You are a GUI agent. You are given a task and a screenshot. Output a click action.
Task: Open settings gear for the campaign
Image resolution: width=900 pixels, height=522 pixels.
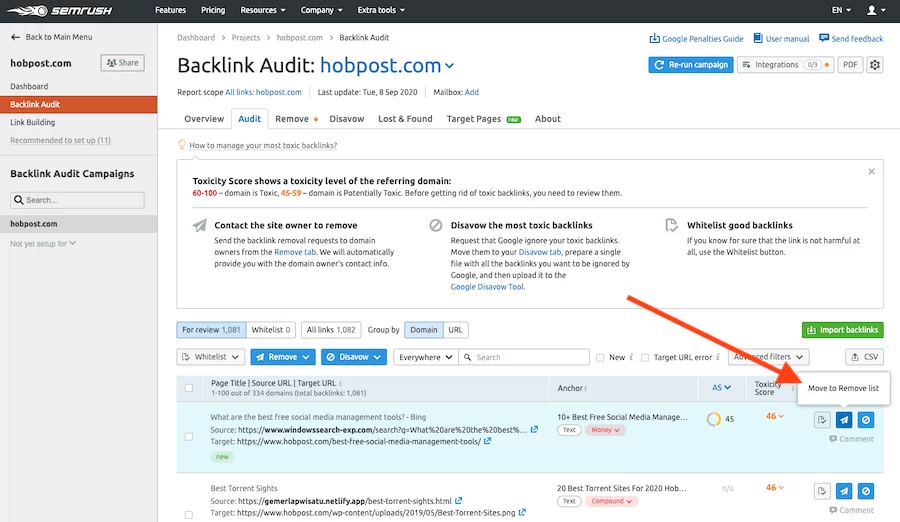[875, 65]
